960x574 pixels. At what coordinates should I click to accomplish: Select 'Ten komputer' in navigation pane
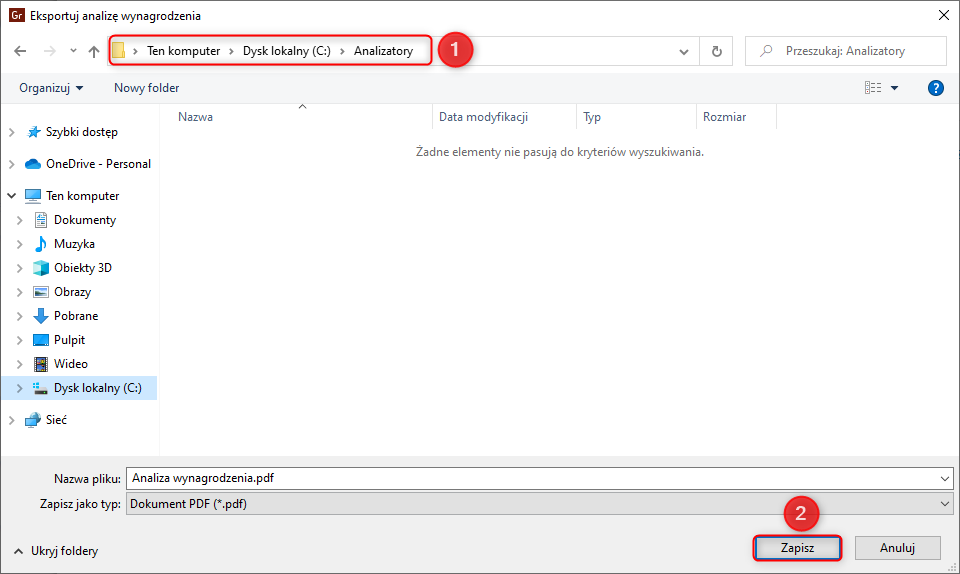click(x=82, y=196)
